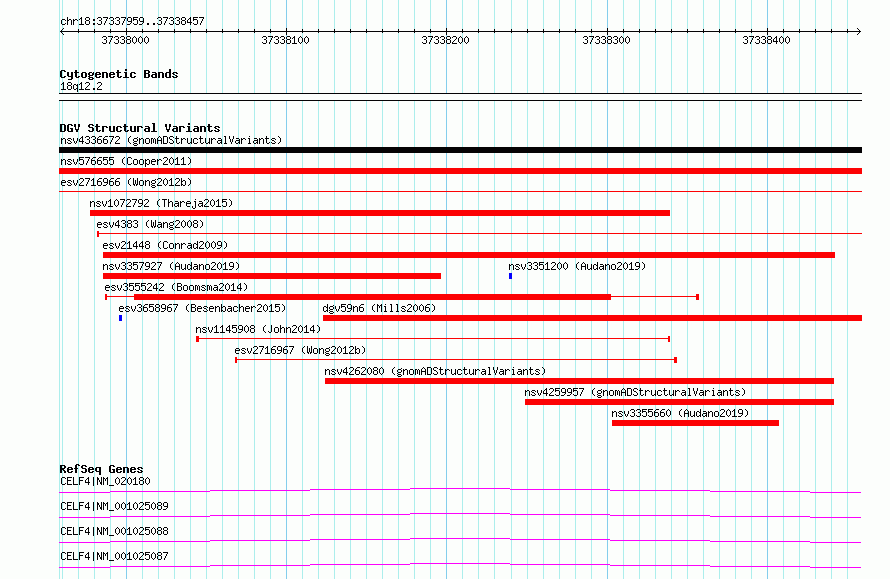
Task: Click the red bar of nsv3355660
Action: click(695, 423)
